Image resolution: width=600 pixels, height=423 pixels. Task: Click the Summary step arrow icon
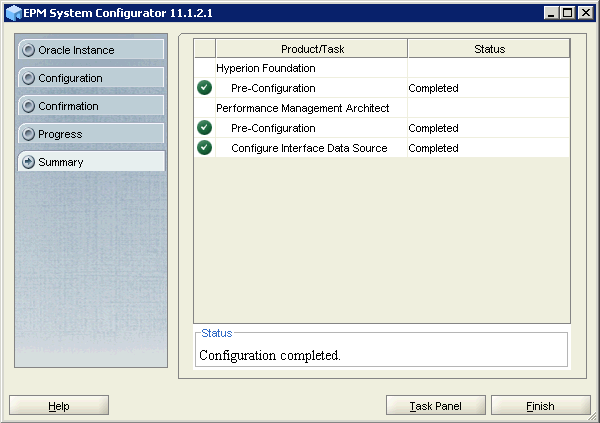click(29, 162)
